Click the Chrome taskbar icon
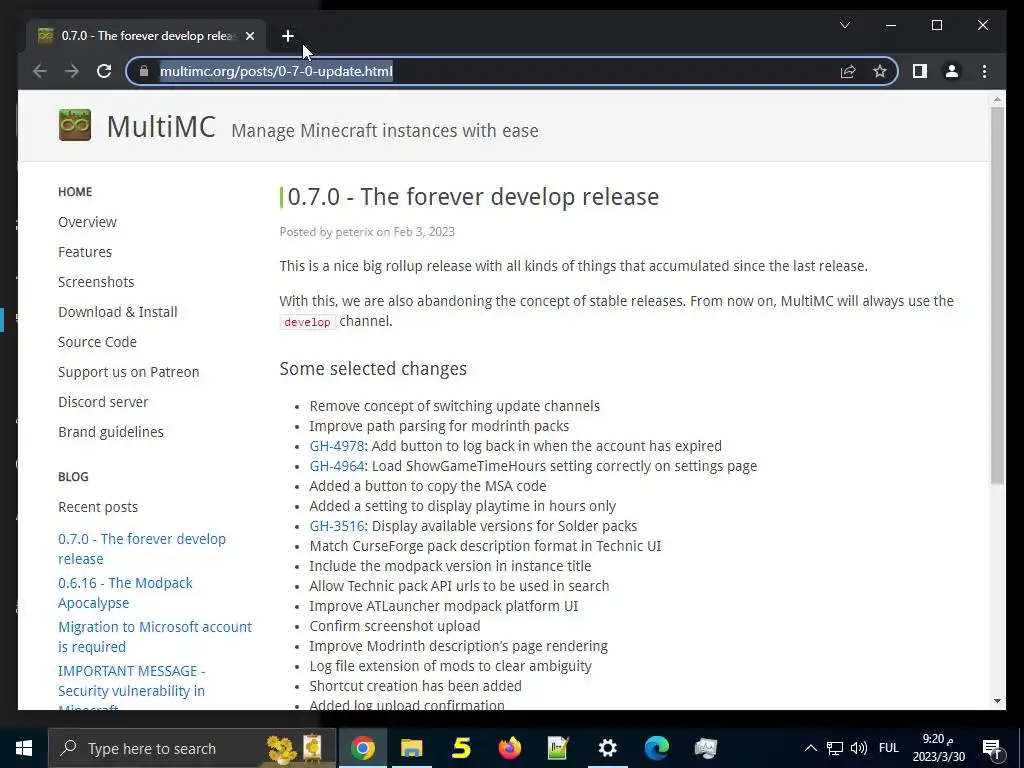 coord(362,748)
